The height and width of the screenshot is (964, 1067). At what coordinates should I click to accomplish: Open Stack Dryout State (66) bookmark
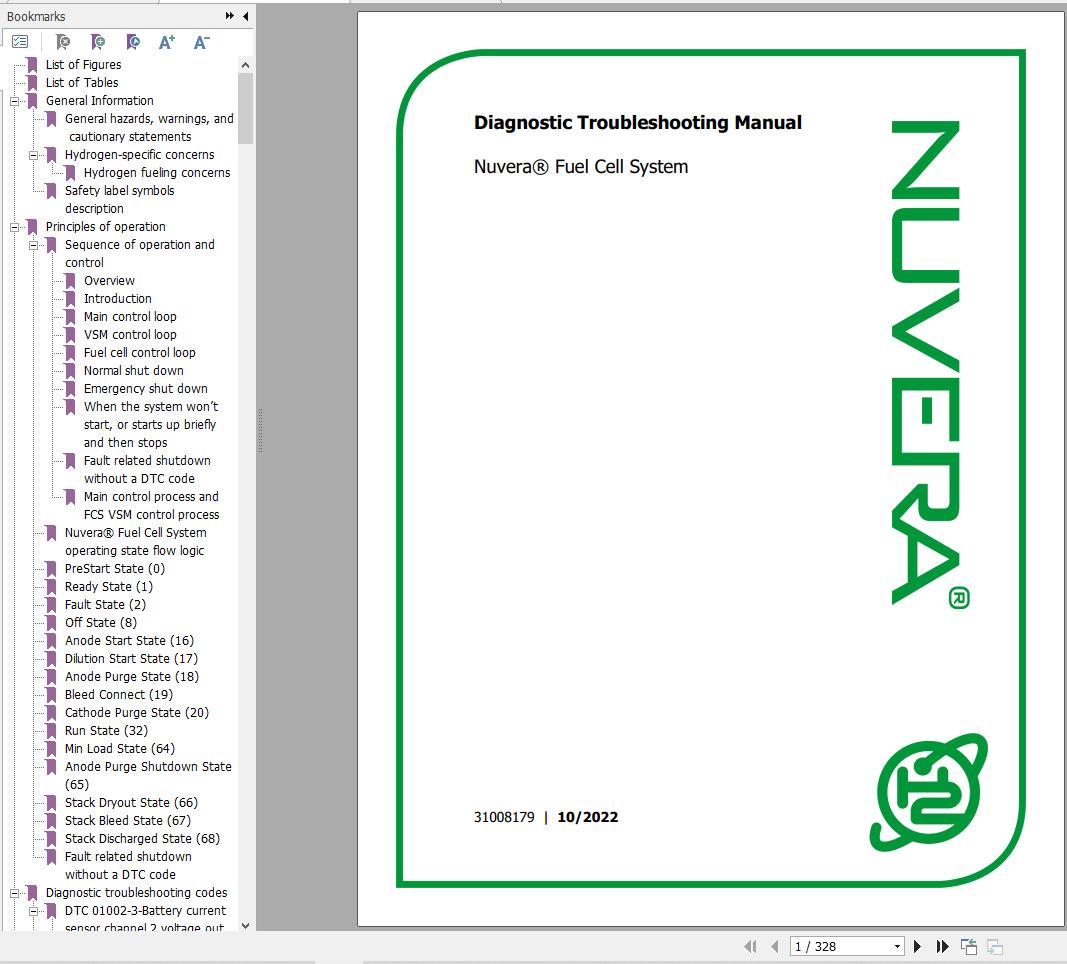pos(131,803)
